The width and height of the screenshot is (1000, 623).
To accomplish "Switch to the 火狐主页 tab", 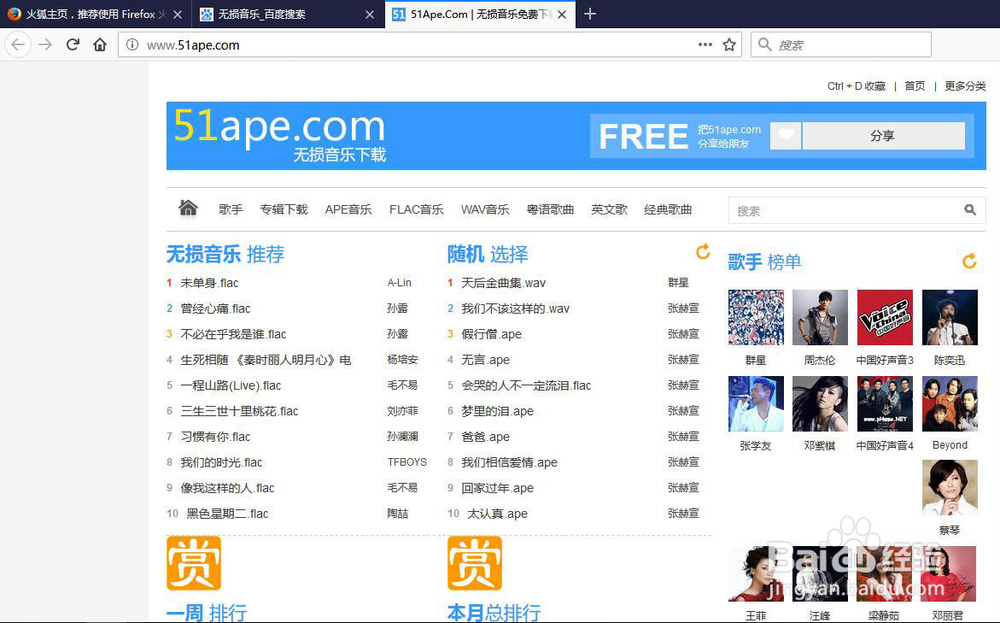I will pos(96,14).
